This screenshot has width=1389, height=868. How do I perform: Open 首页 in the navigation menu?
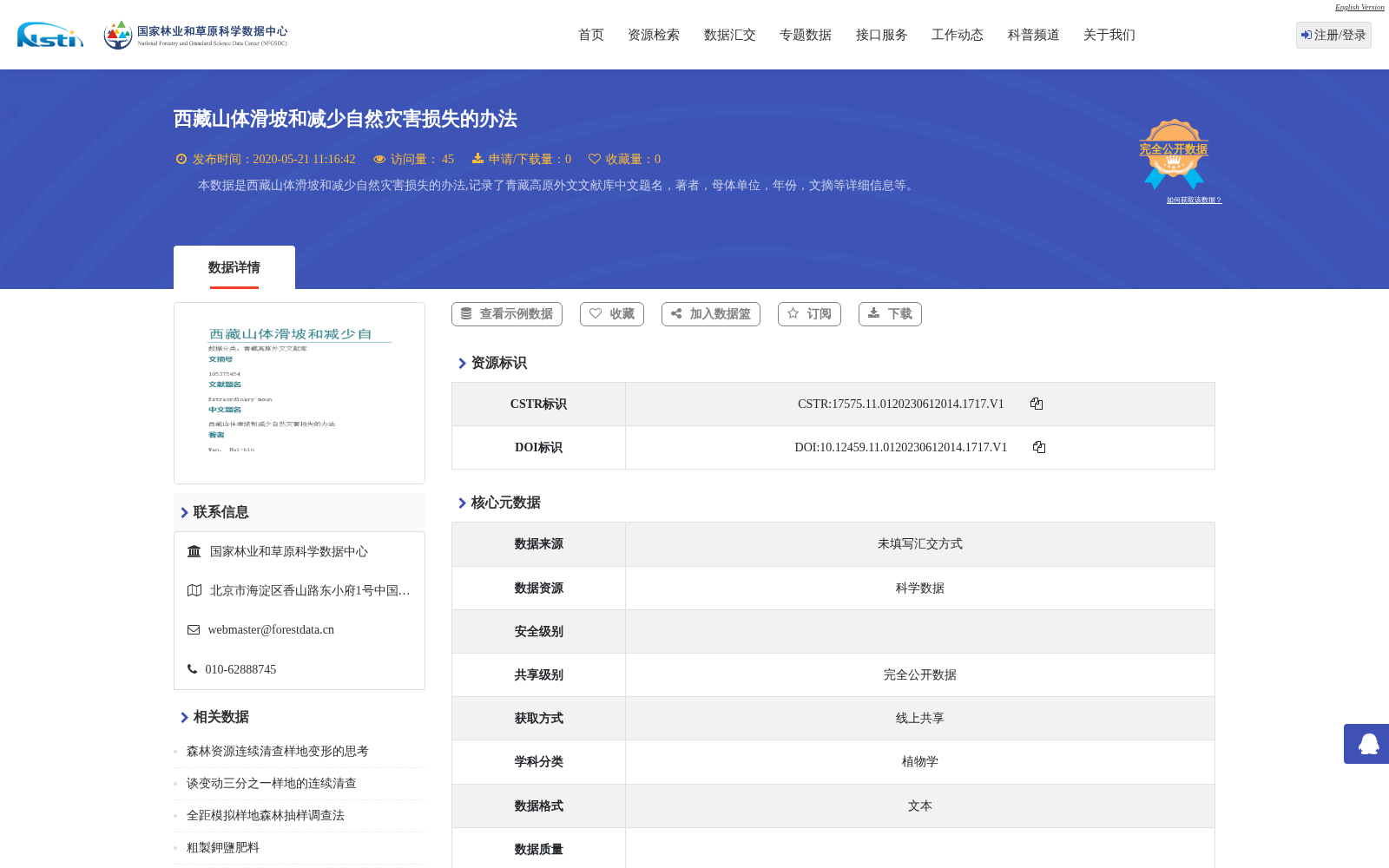click(x=591, y=35)
